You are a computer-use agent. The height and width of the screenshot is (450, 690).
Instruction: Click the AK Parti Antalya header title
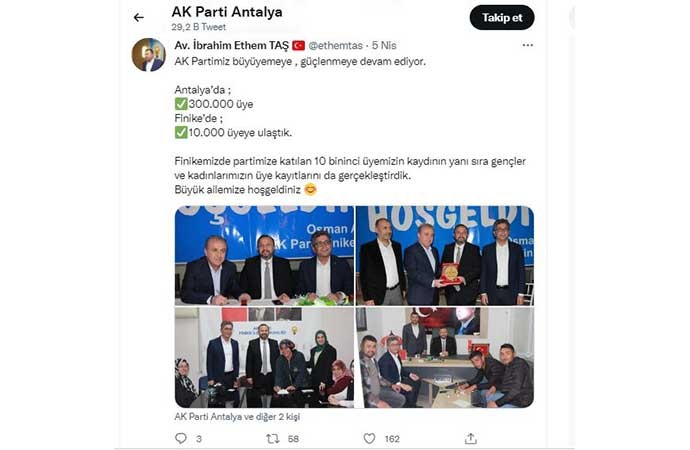227,12
